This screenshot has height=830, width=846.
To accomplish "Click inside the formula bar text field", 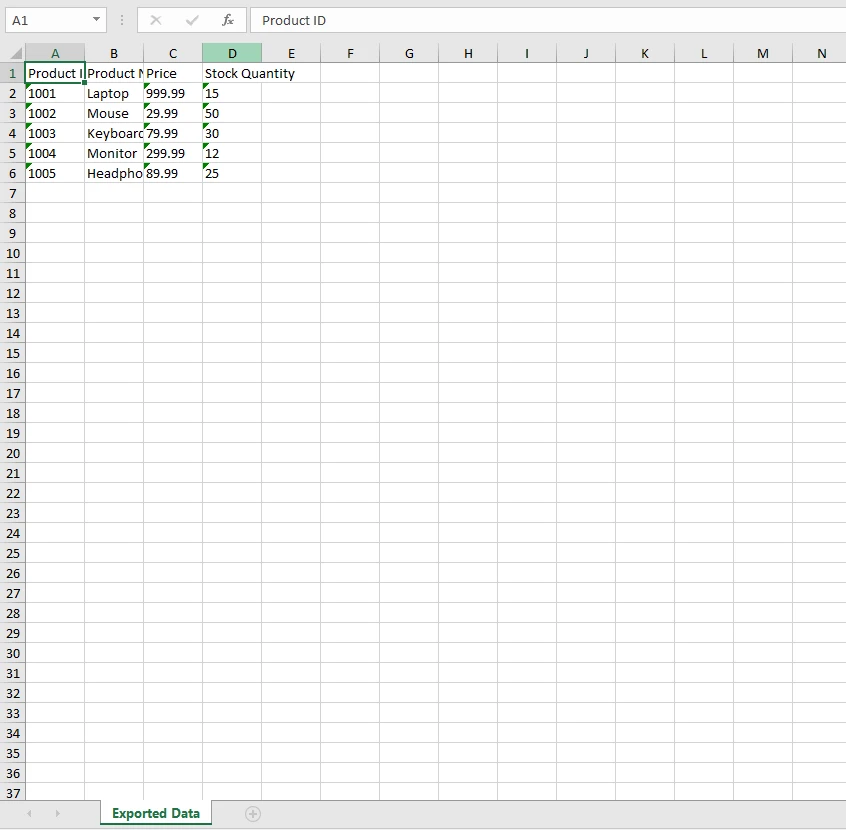I will click(x=540, y=20).
